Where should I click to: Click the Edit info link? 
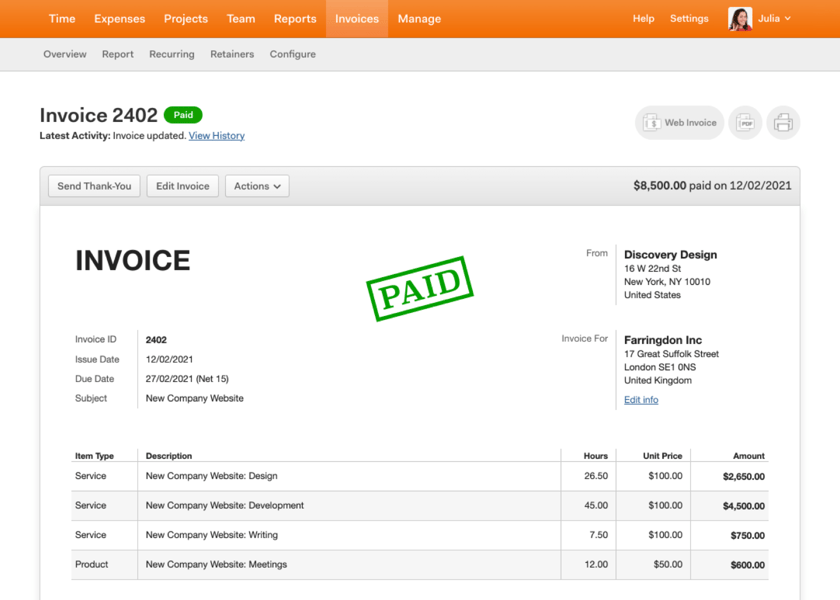tap(641, 400)
